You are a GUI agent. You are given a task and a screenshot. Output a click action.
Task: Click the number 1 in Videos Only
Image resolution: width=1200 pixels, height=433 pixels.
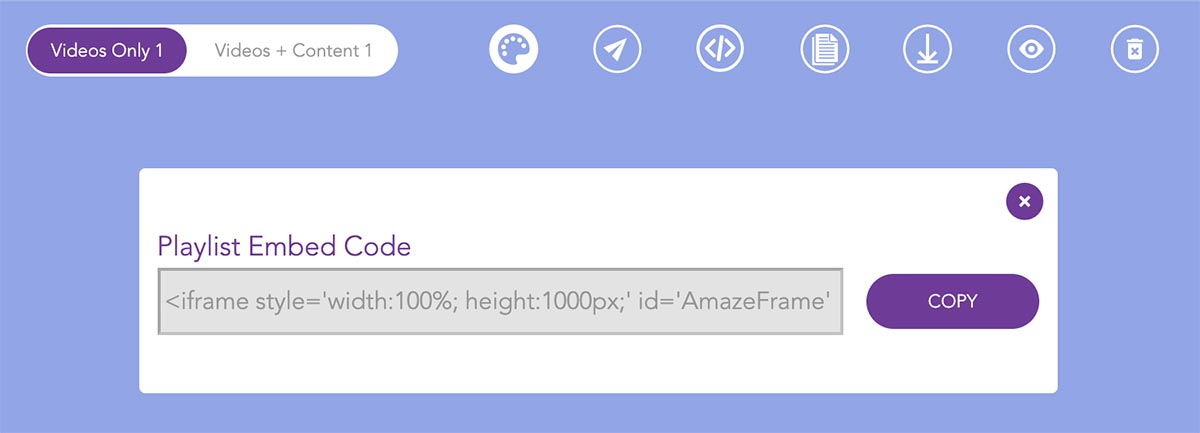(157, 50)
